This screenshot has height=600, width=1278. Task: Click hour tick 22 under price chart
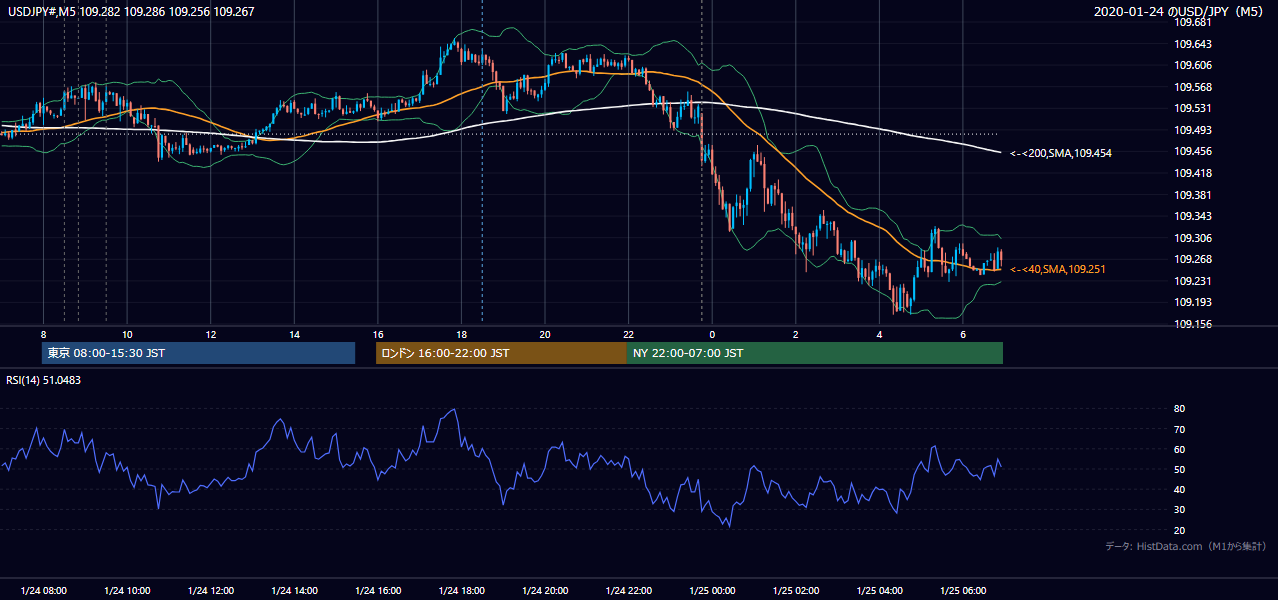click(628, 334)
